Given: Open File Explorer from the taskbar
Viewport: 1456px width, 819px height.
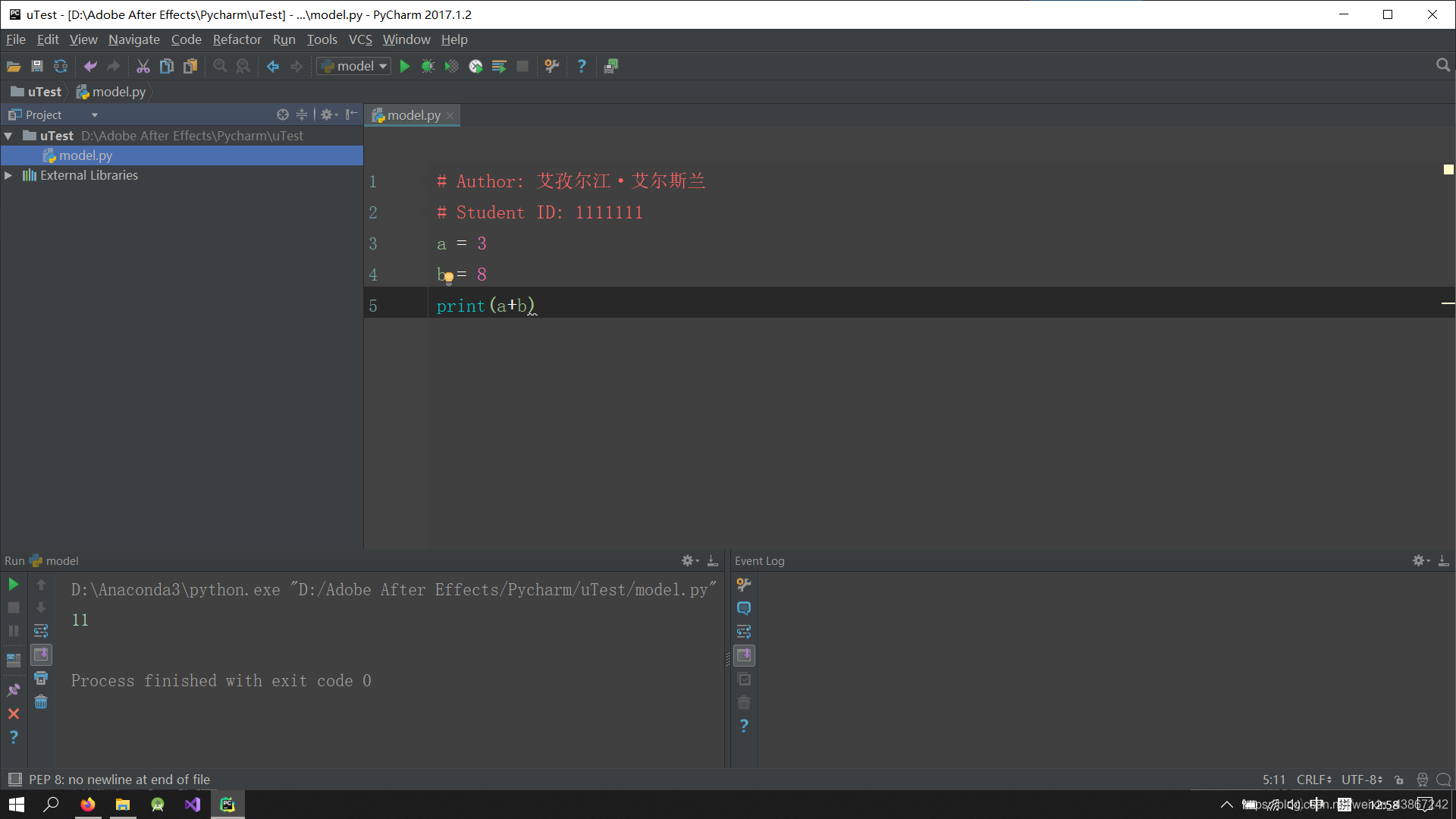Looking at the screenshot, I should (x=123, y=805).
